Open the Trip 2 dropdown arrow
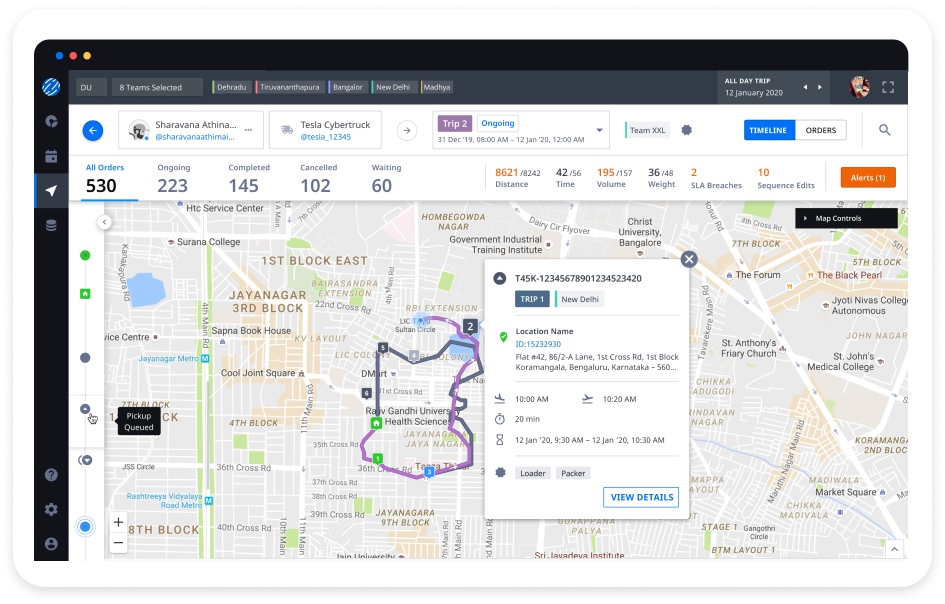 [x=599, y=130]
